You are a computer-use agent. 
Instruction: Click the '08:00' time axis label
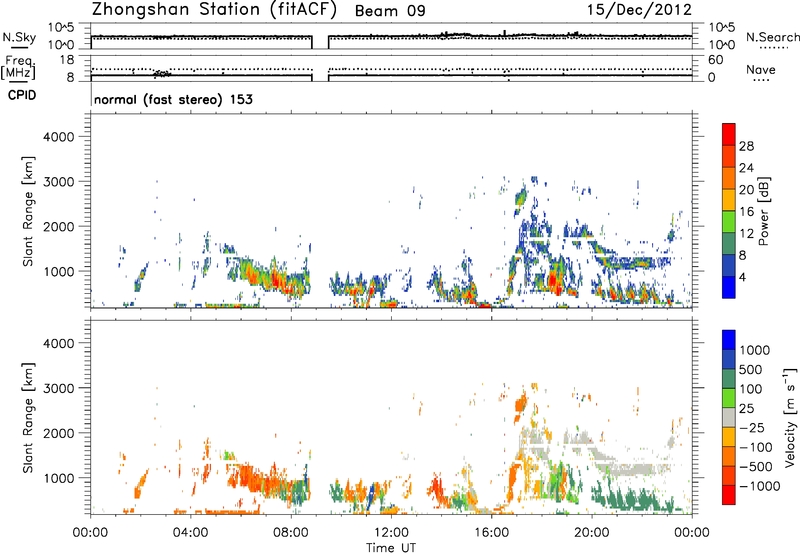pos(291,533)
